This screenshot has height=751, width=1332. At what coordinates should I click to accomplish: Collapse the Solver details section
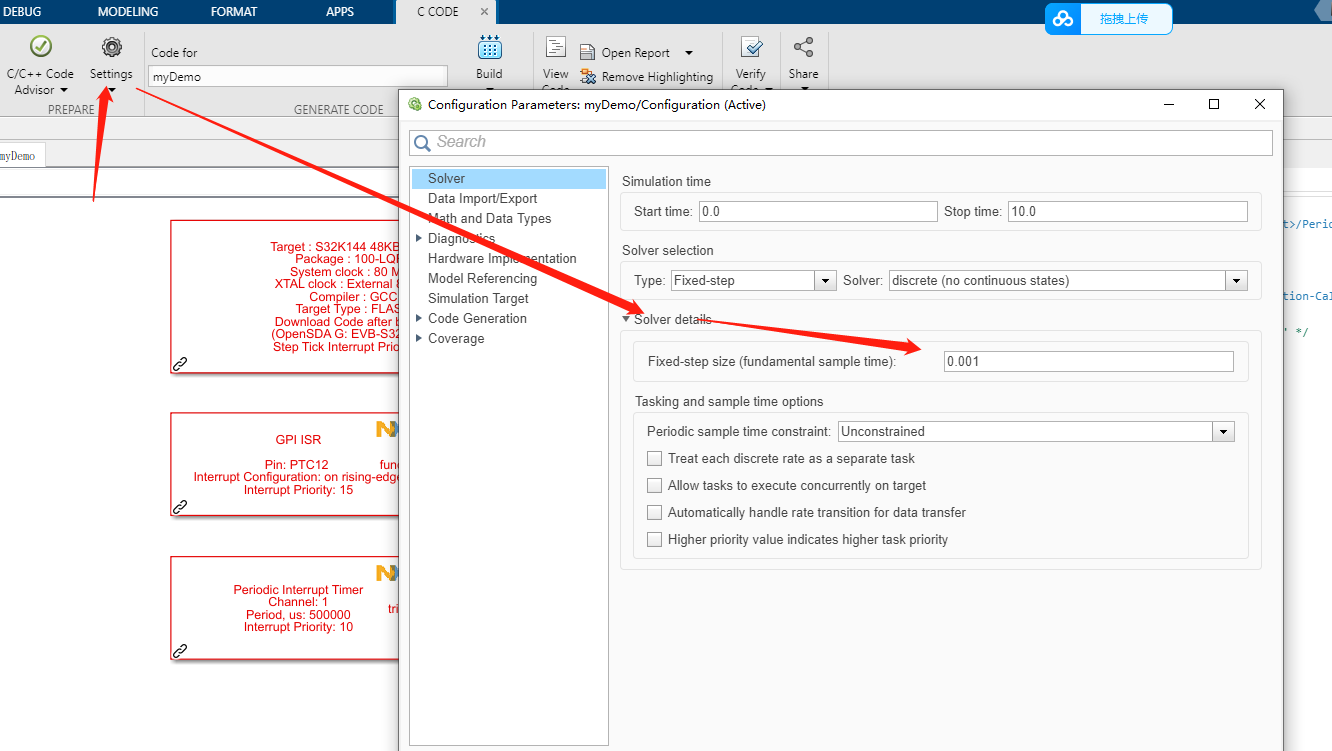point(626,319)
